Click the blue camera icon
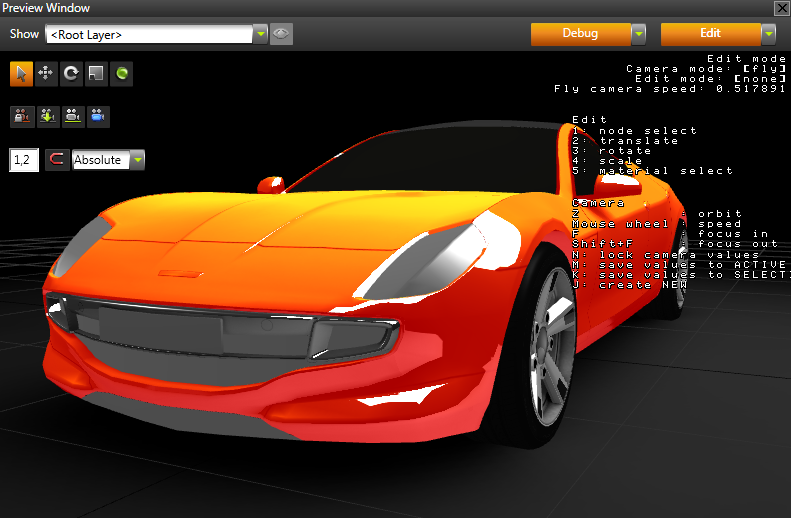Screen dimensions: 791x518 [x=97, y=116]
